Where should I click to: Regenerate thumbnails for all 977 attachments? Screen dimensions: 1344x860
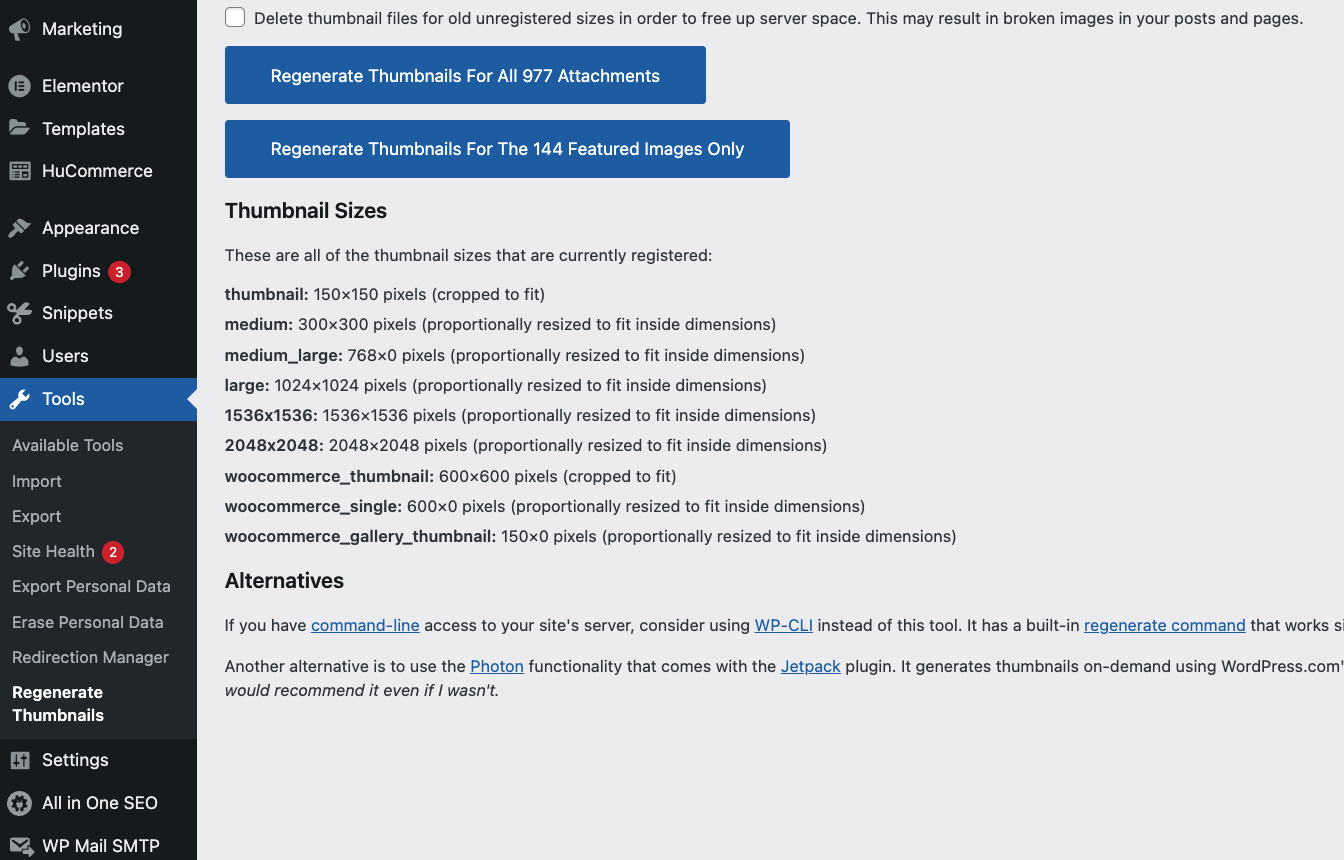(465, 75)
